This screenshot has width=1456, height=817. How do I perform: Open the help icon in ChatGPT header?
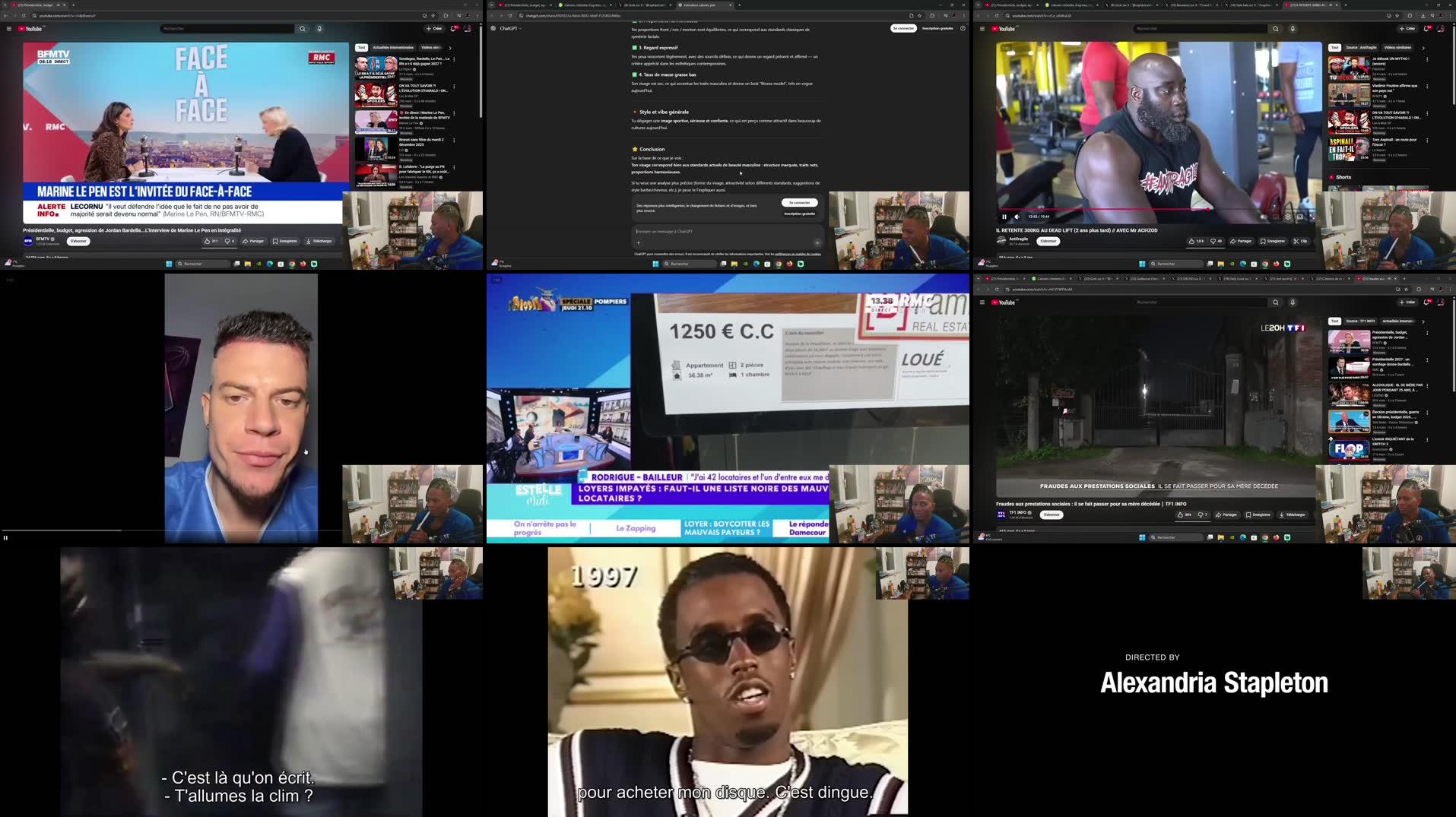tap(963, 28)
